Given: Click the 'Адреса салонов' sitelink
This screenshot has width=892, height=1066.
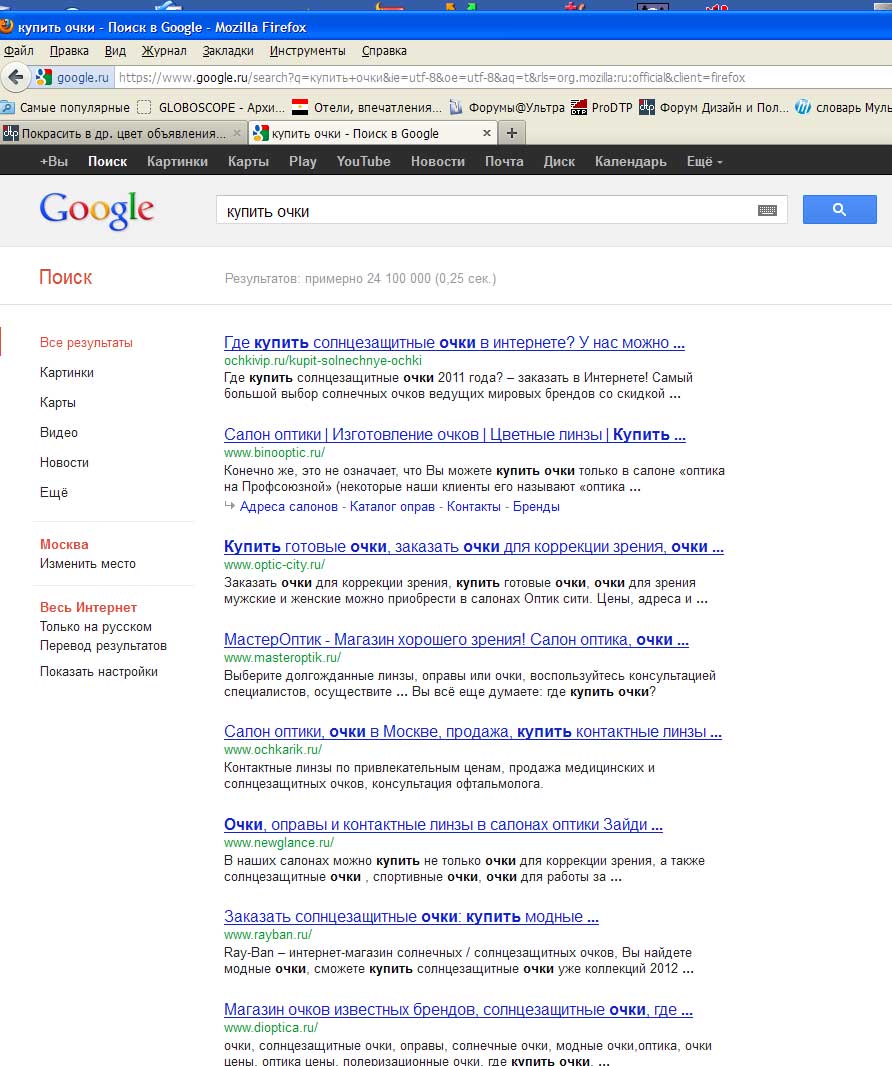Looking at the screenshot, I should (x=289, y=506).
